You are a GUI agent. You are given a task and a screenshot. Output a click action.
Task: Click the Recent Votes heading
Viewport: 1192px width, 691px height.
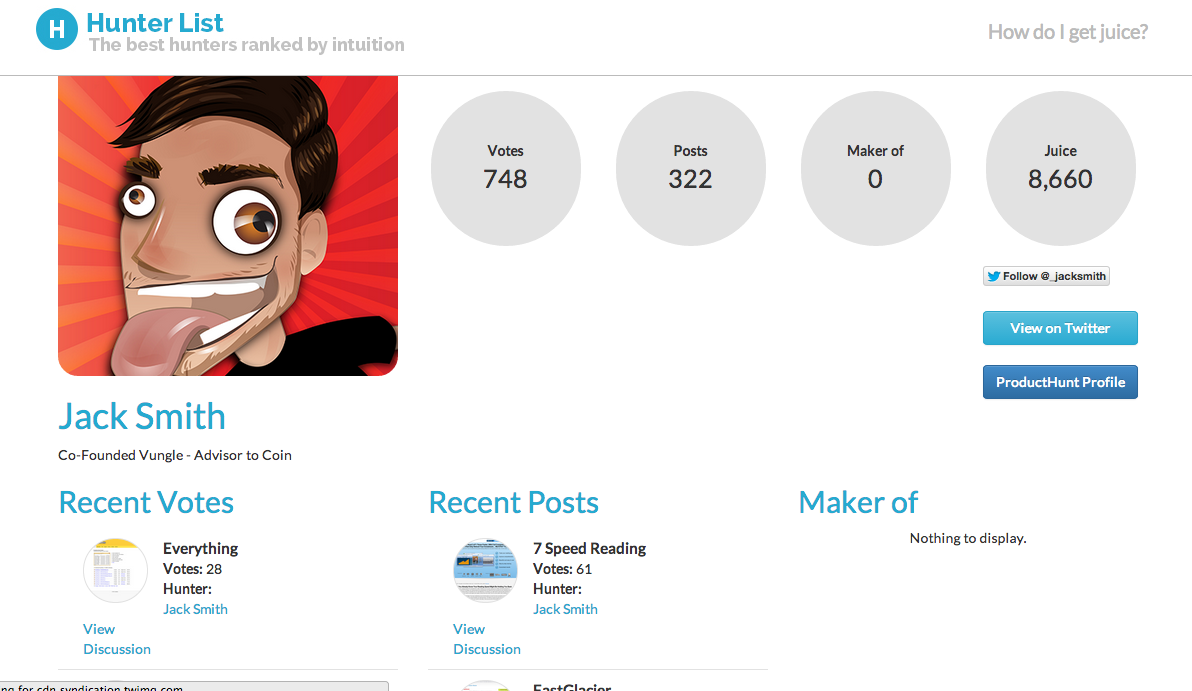(x=146, y=502)
